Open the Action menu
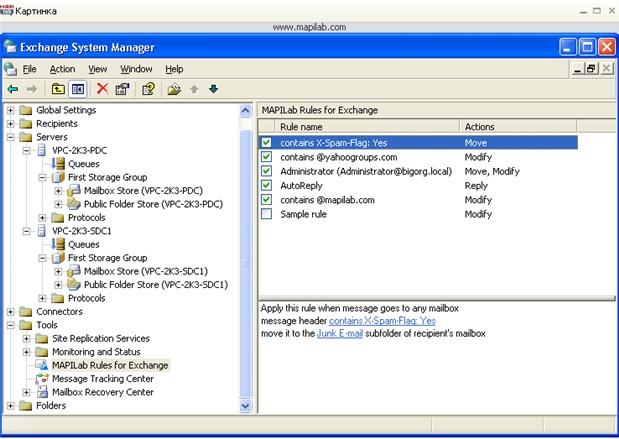Screen dimensions: 619x439 (62, 69)
